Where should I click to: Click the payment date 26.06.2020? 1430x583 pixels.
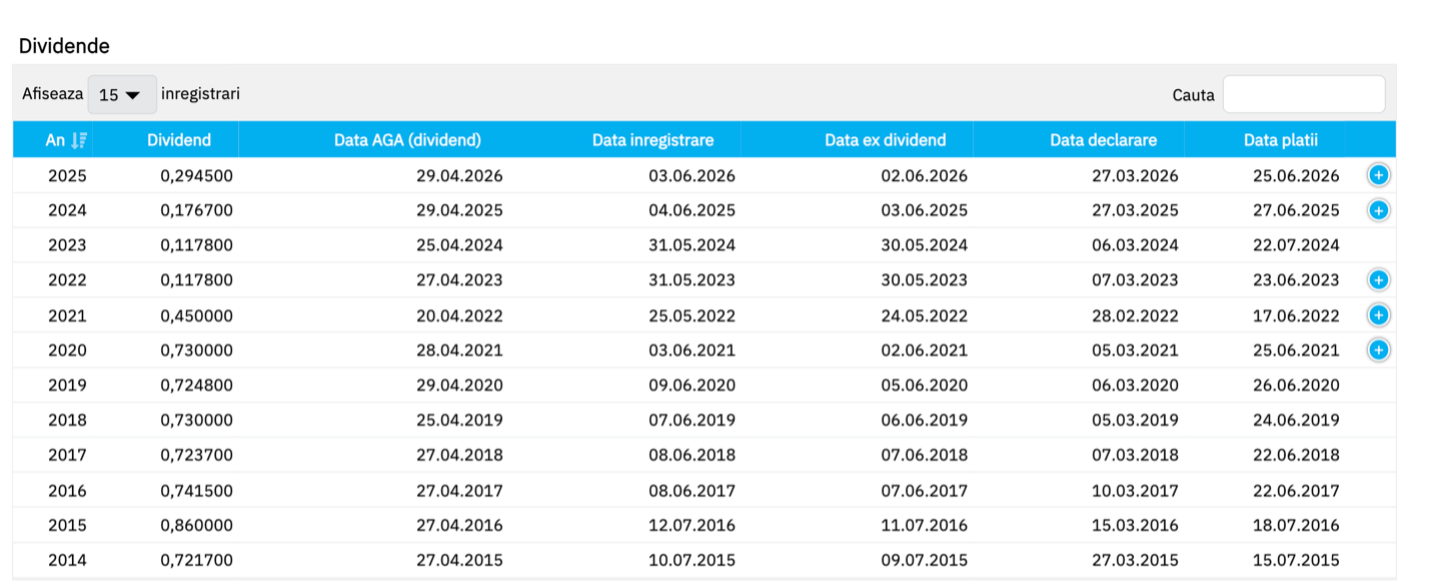tap(1296, 385)
